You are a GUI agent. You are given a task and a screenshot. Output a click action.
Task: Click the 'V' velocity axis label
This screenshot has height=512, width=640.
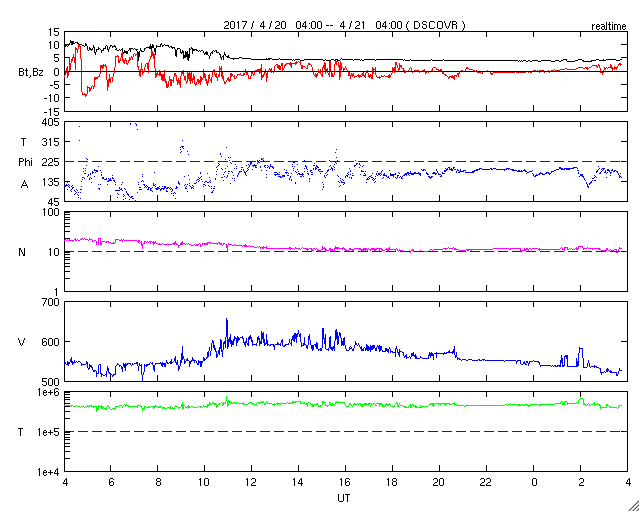(x=22, y=342)
